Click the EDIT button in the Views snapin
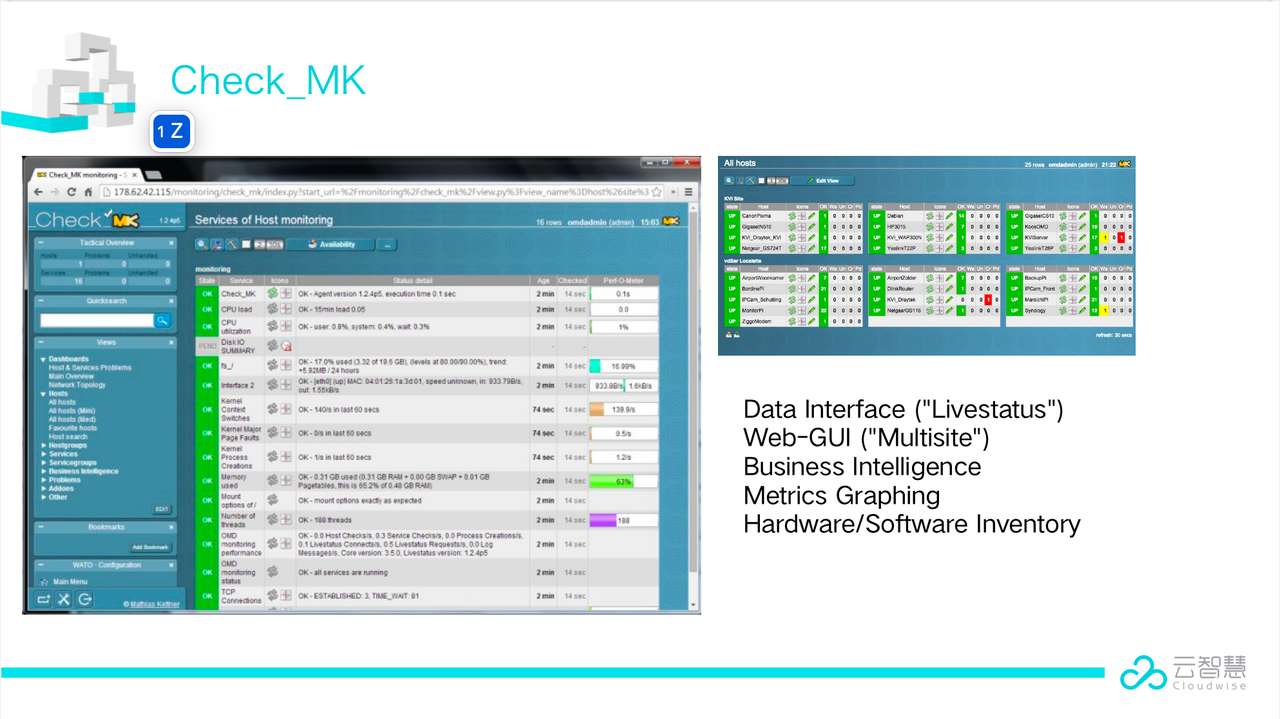This screenshot has height=719, width=1280. 162,509
